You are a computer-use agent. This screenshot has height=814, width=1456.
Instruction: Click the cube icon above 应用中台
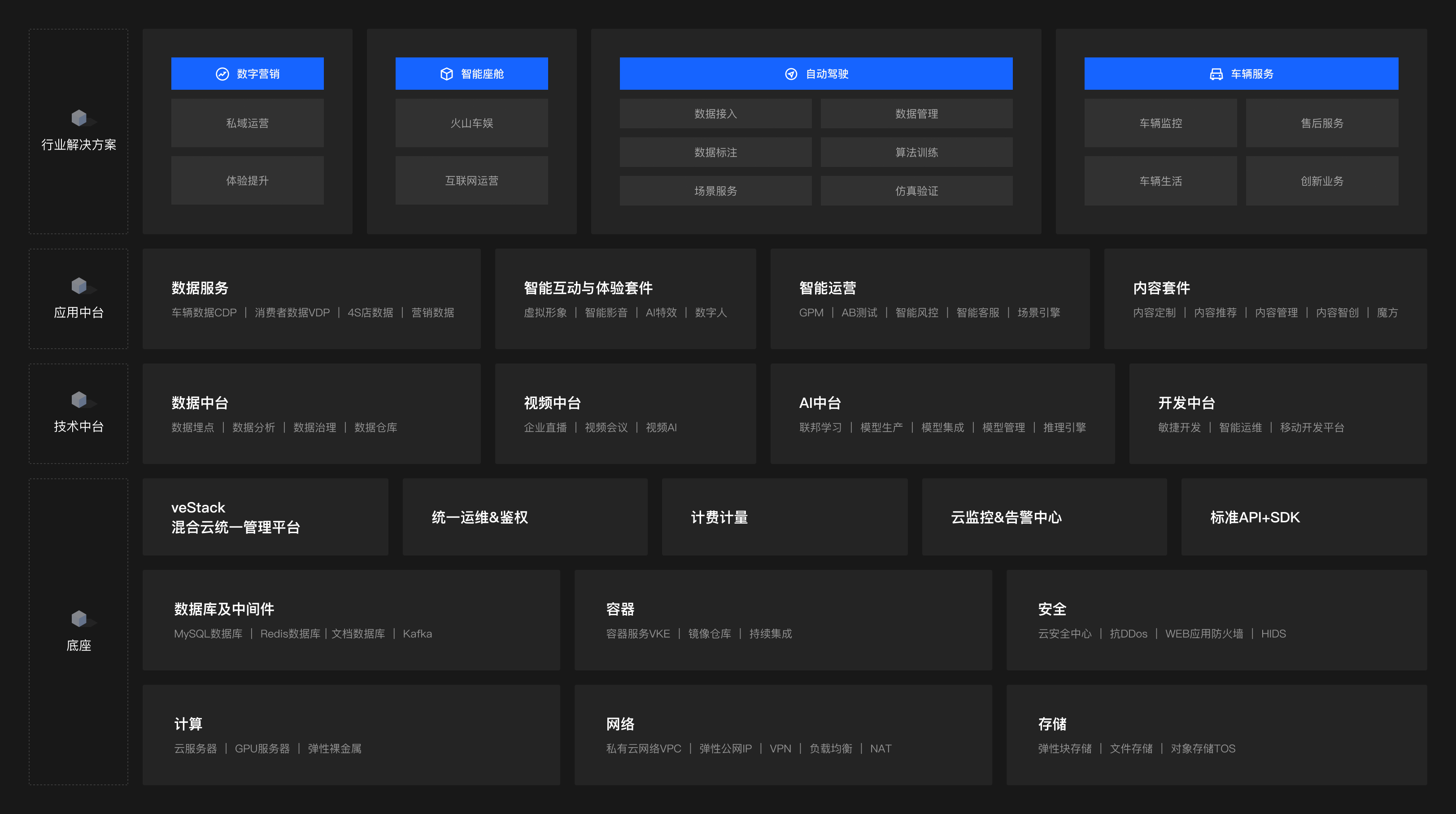click(79, 285)
